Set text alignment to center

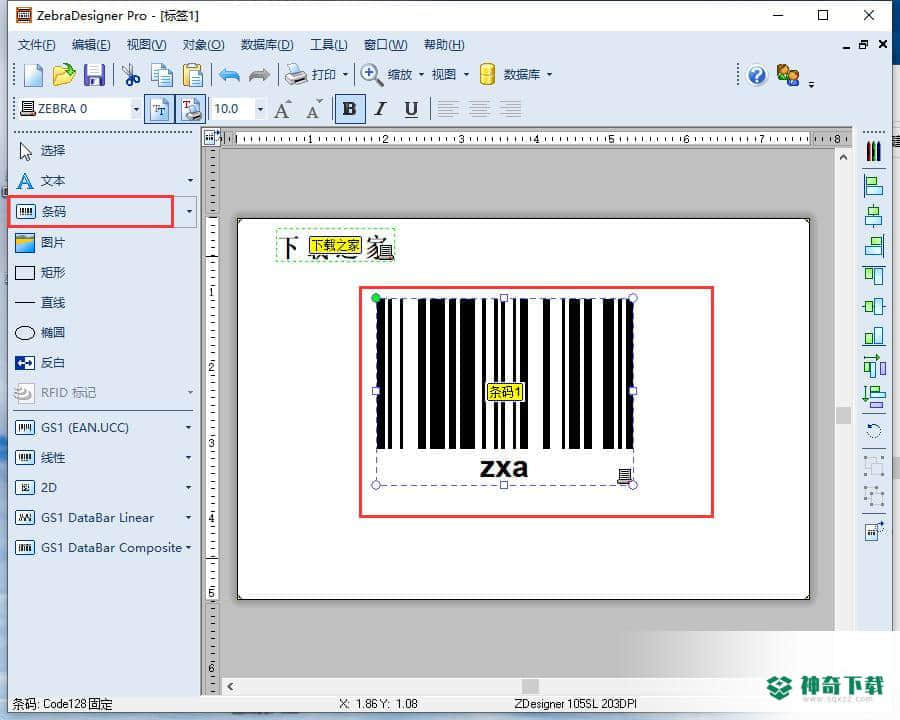(479, 109)
